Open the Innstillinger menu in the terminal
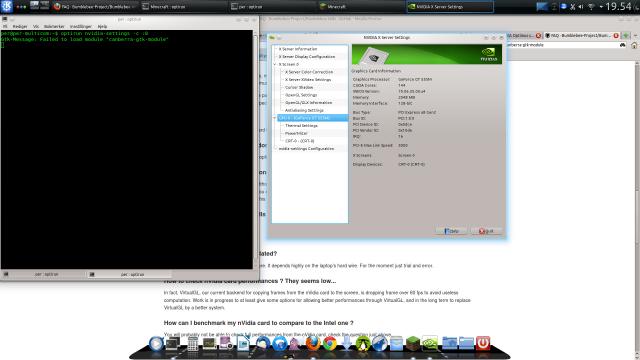The image size is (640, 360). pyautogui.click(x=80, y=27)
